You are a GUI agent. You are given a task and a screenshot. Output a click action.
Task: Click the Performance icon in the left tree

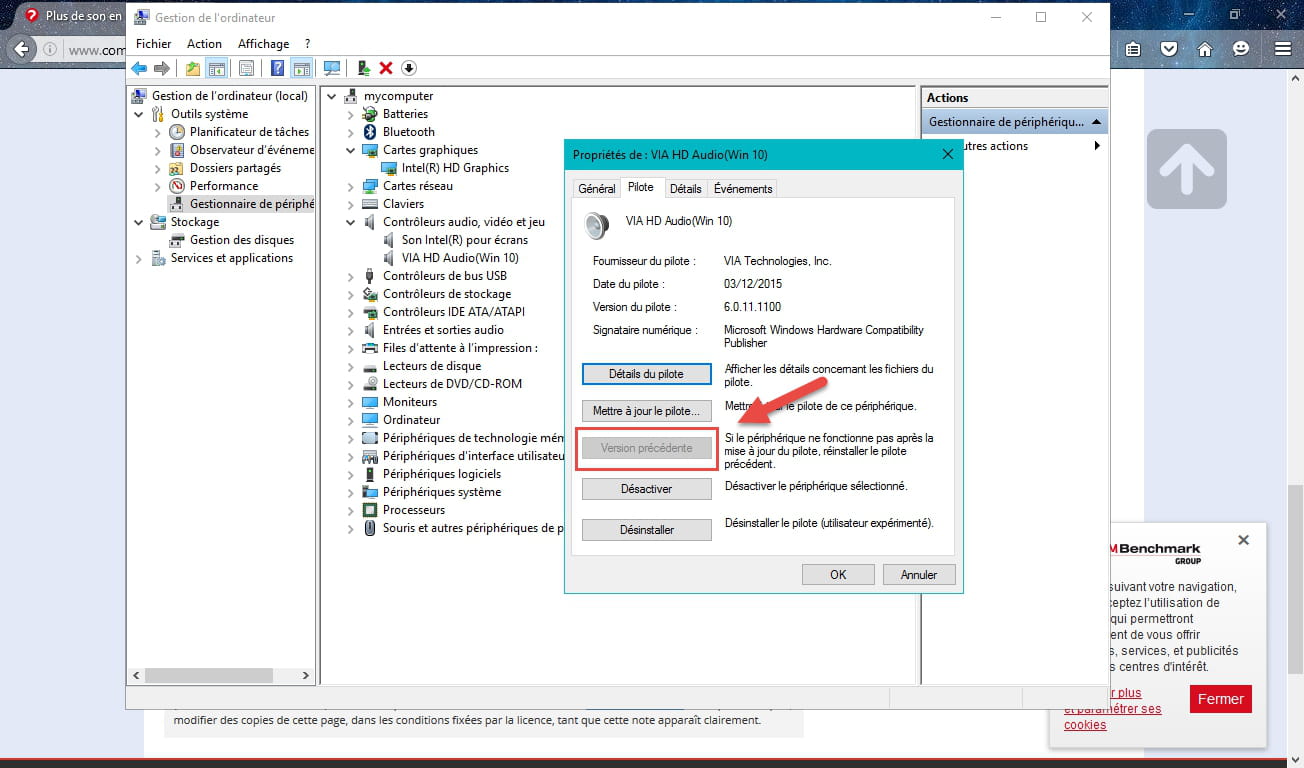coord(177,186)
